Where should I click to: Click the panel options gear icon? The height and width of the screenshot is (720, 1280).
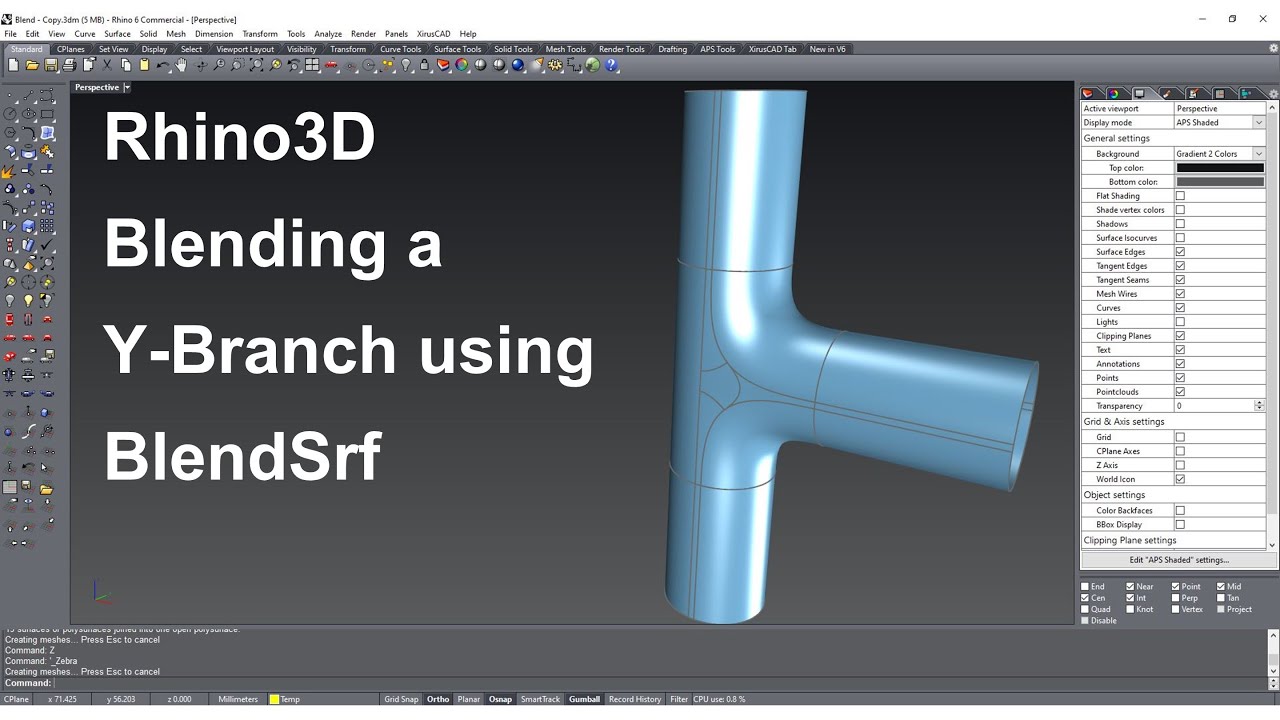coord(1274,94)
